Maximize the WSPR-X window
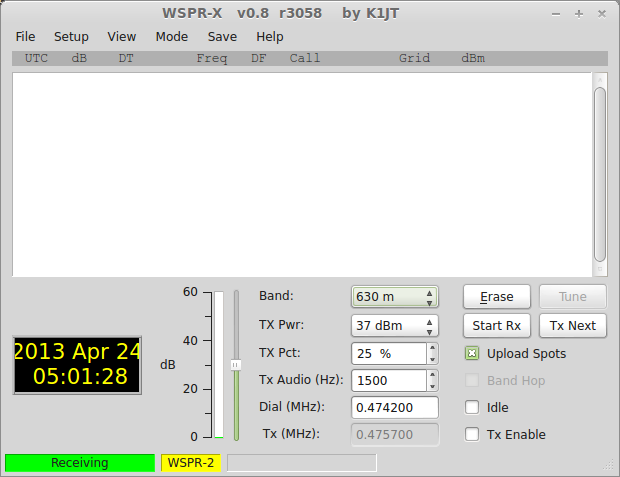This screenshot has height=477, width=620. pyautogui.click(x=579, y=14)
